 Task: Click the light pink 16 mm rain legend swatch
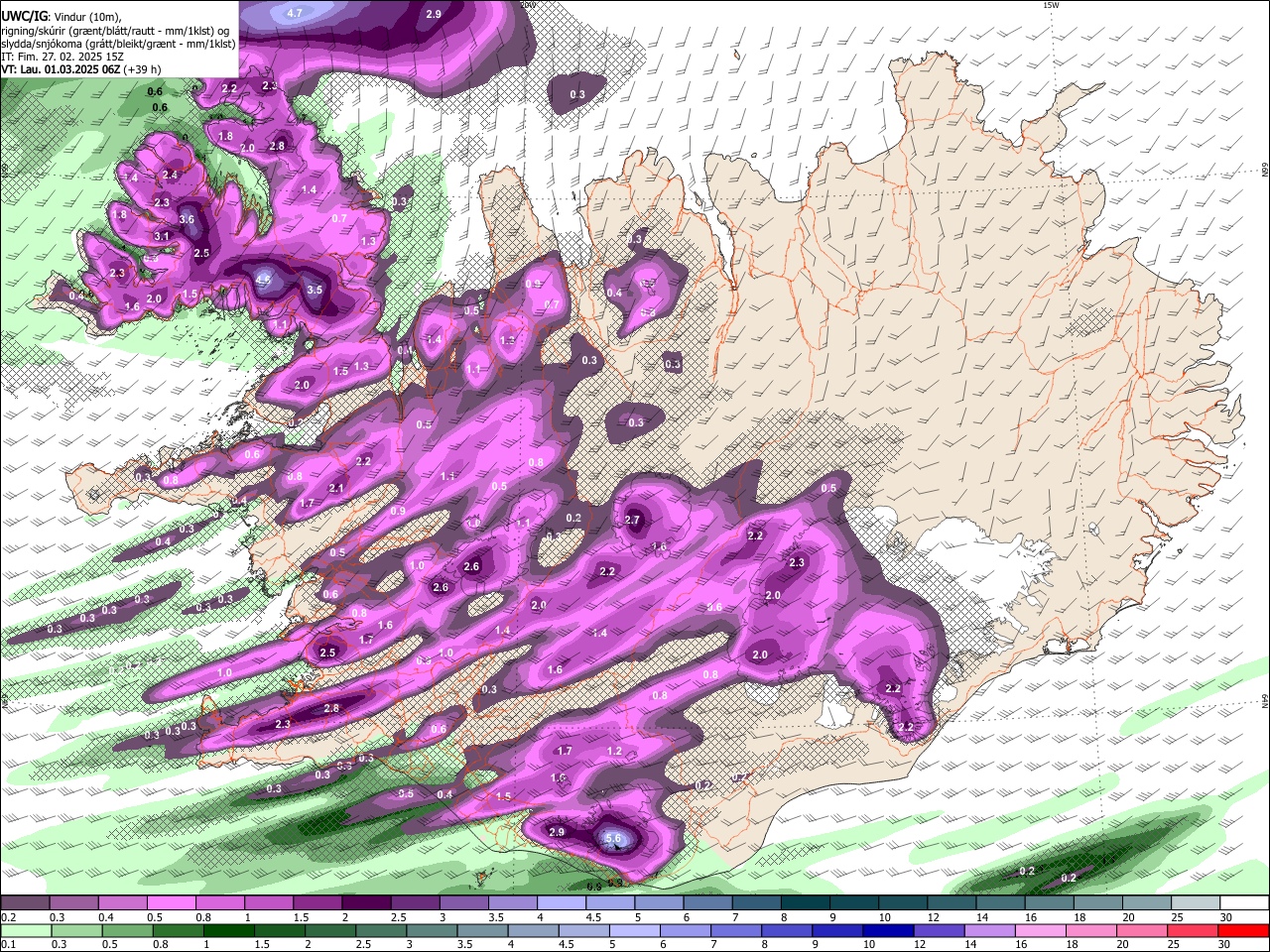(x=1041, y=930)
